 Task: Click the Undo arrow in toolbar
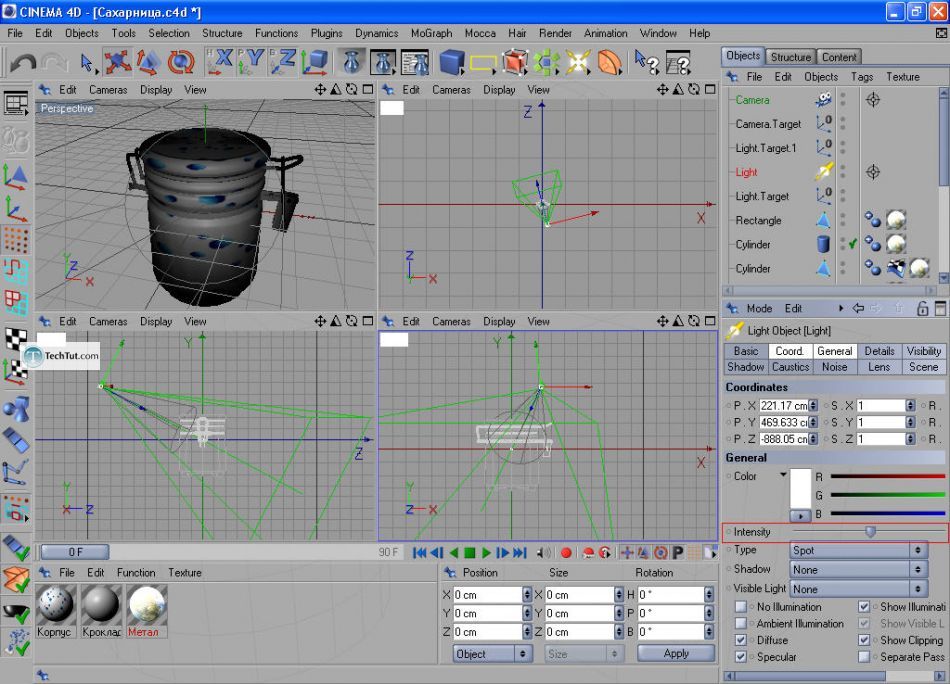coord(22,63)
